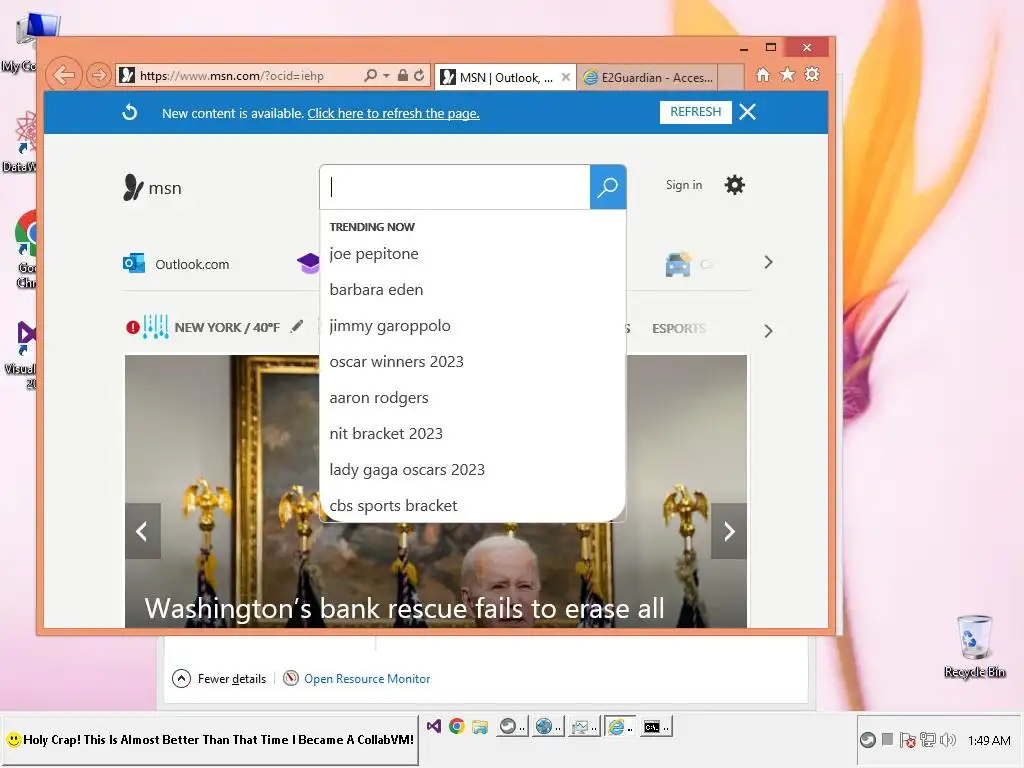Click the red weather alert icon
The height and width of the screenshot is (768, 1024).
coord(133,327)
